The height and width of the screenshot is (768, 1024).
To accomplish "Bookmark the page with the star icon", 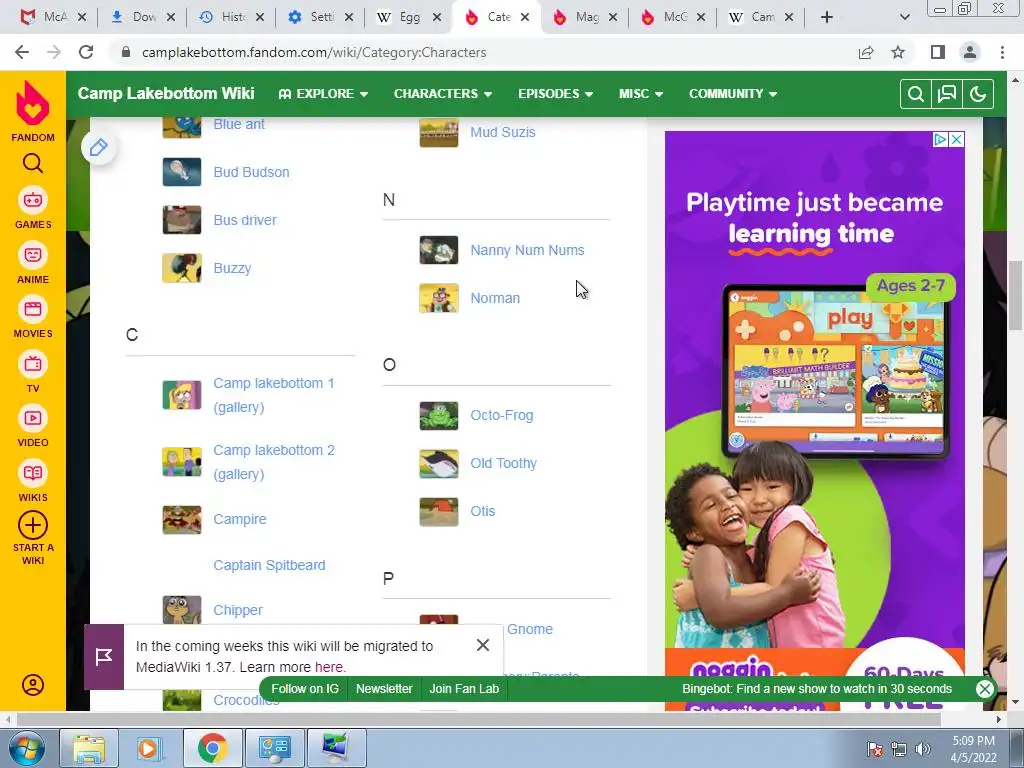I will 898,52.
